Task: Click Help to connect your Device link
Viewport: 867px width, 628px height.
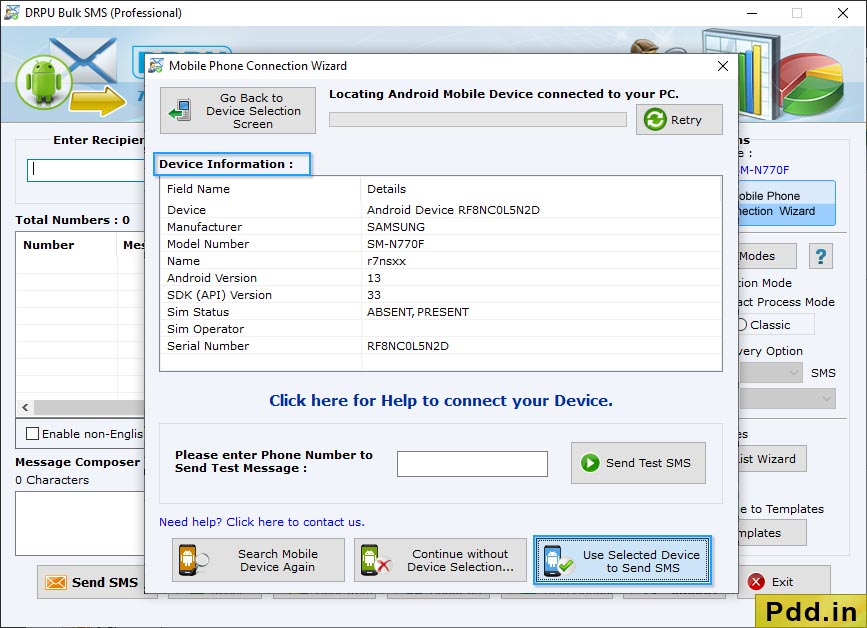Action: tap(441, 400)
